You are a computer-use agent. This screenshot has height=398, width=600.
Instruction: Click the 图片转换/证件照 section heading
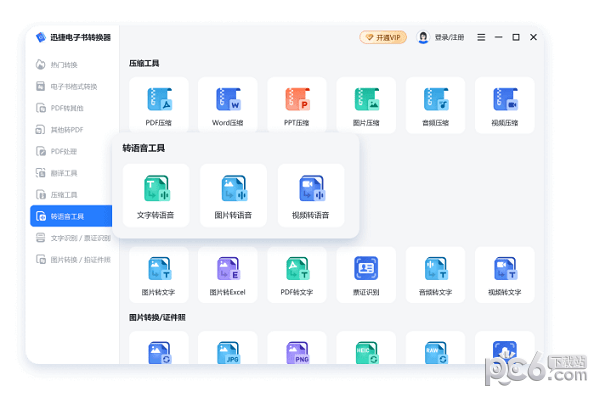click(x=157, y=317)
